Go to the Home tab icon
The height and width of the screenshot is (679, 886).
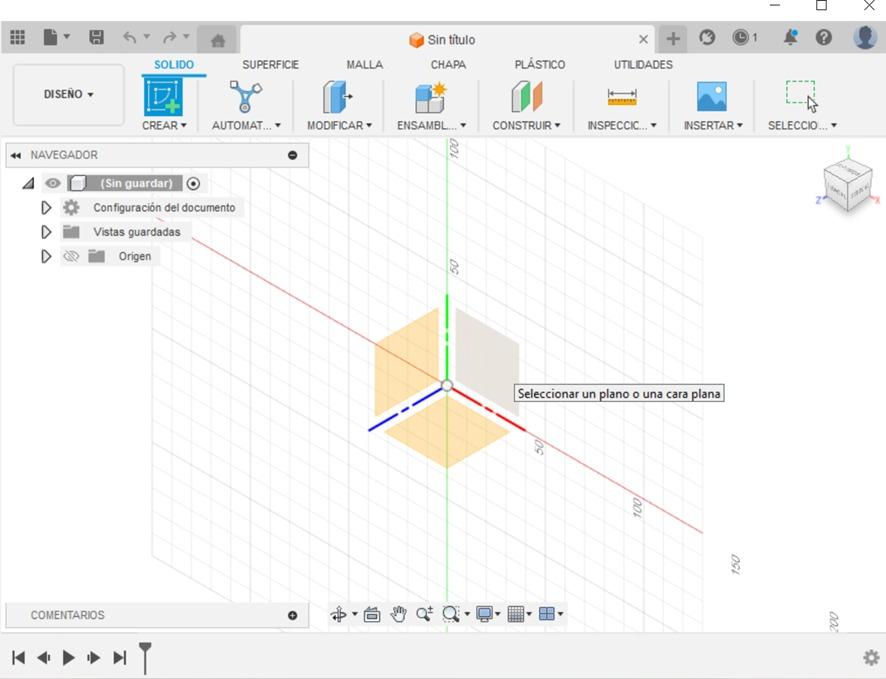point(218,40)
